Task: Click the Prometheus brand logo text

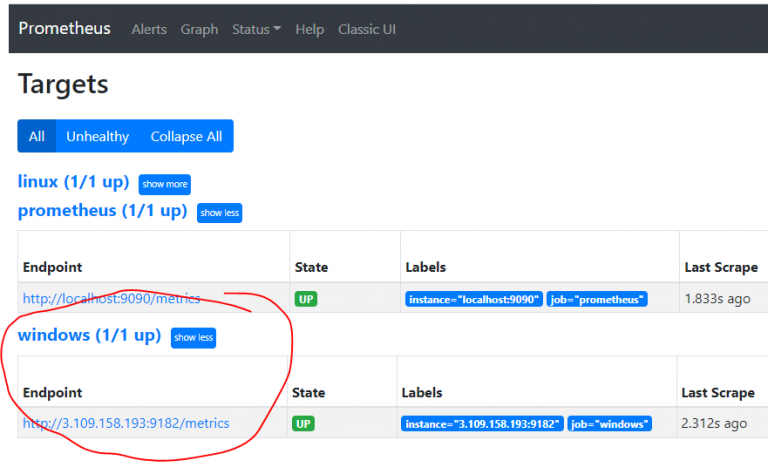Action: pos(65,28)
